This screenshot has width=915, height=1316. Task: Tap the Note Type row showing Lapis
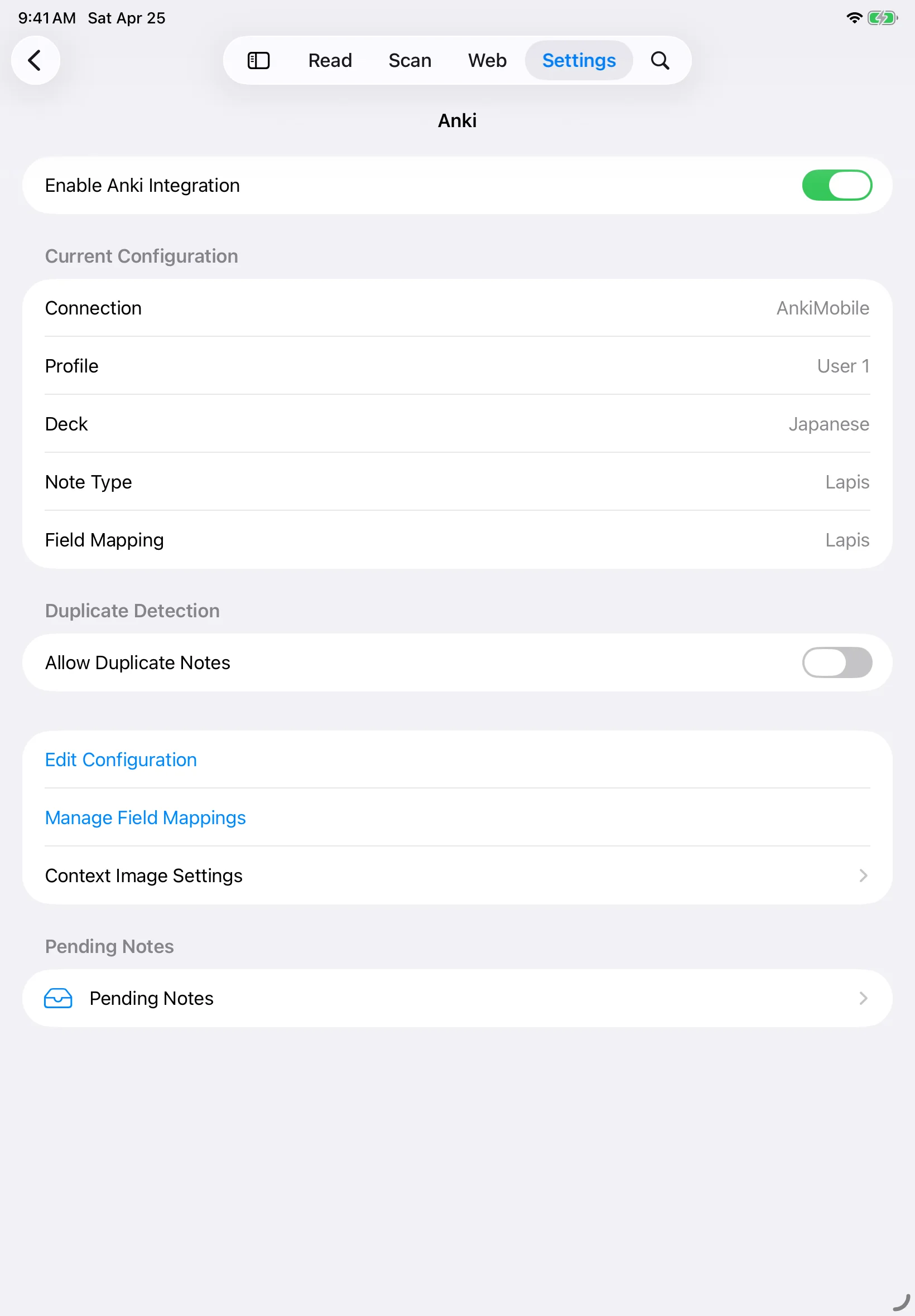tap(457, 482)
